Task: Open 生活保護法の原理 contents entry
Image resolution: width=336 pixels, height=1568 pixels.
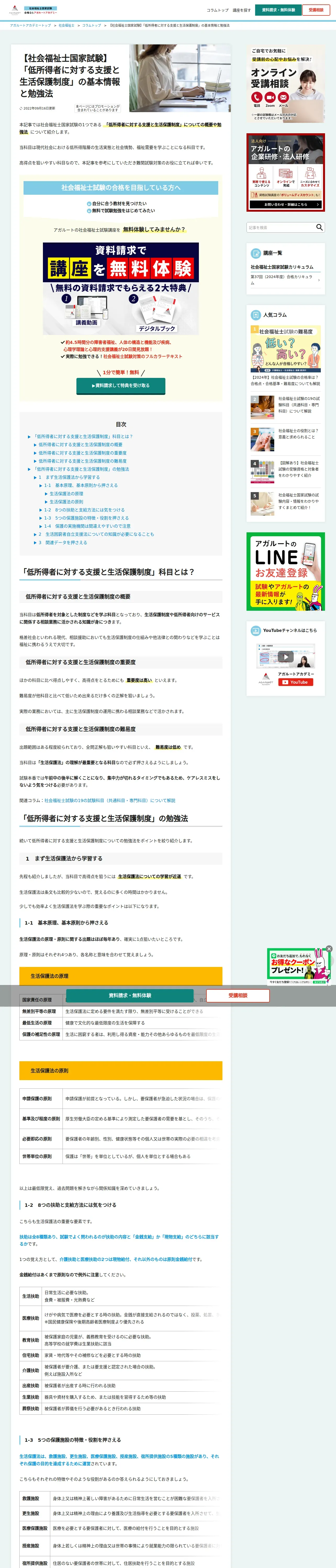Action: (x=66, y=494)
